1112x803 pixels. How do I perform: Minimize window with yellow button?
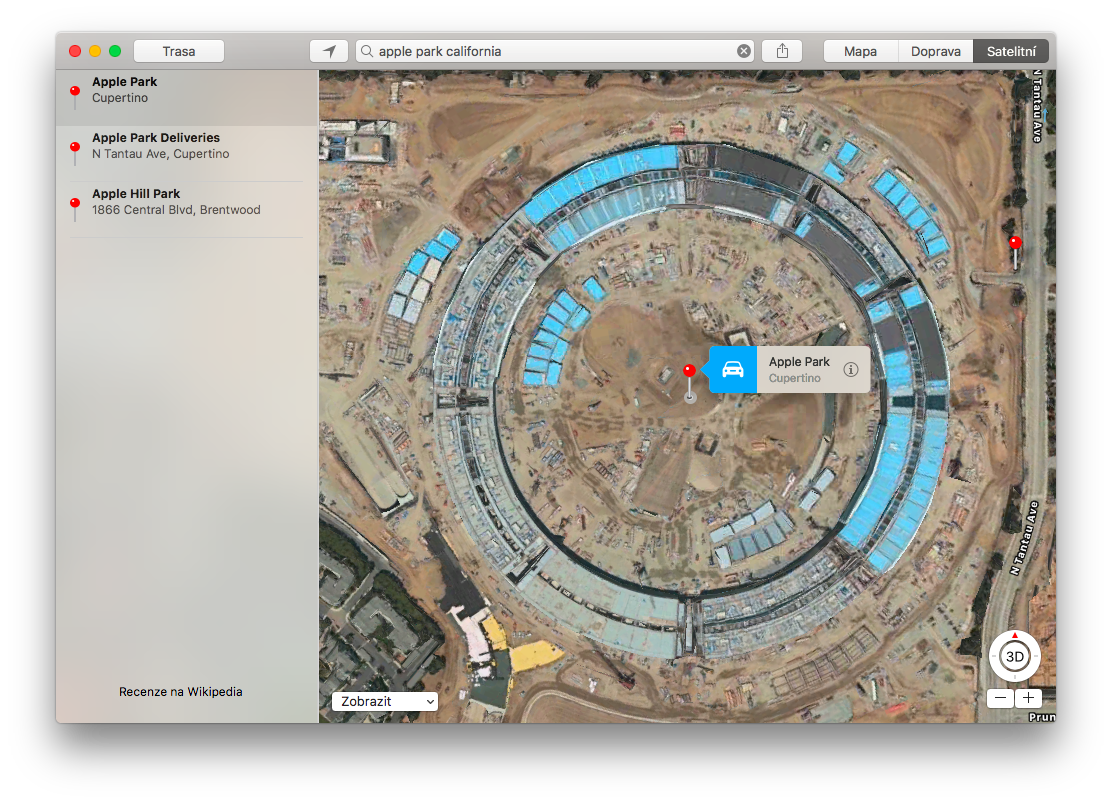pyautogui.click(x=95, y=51)
